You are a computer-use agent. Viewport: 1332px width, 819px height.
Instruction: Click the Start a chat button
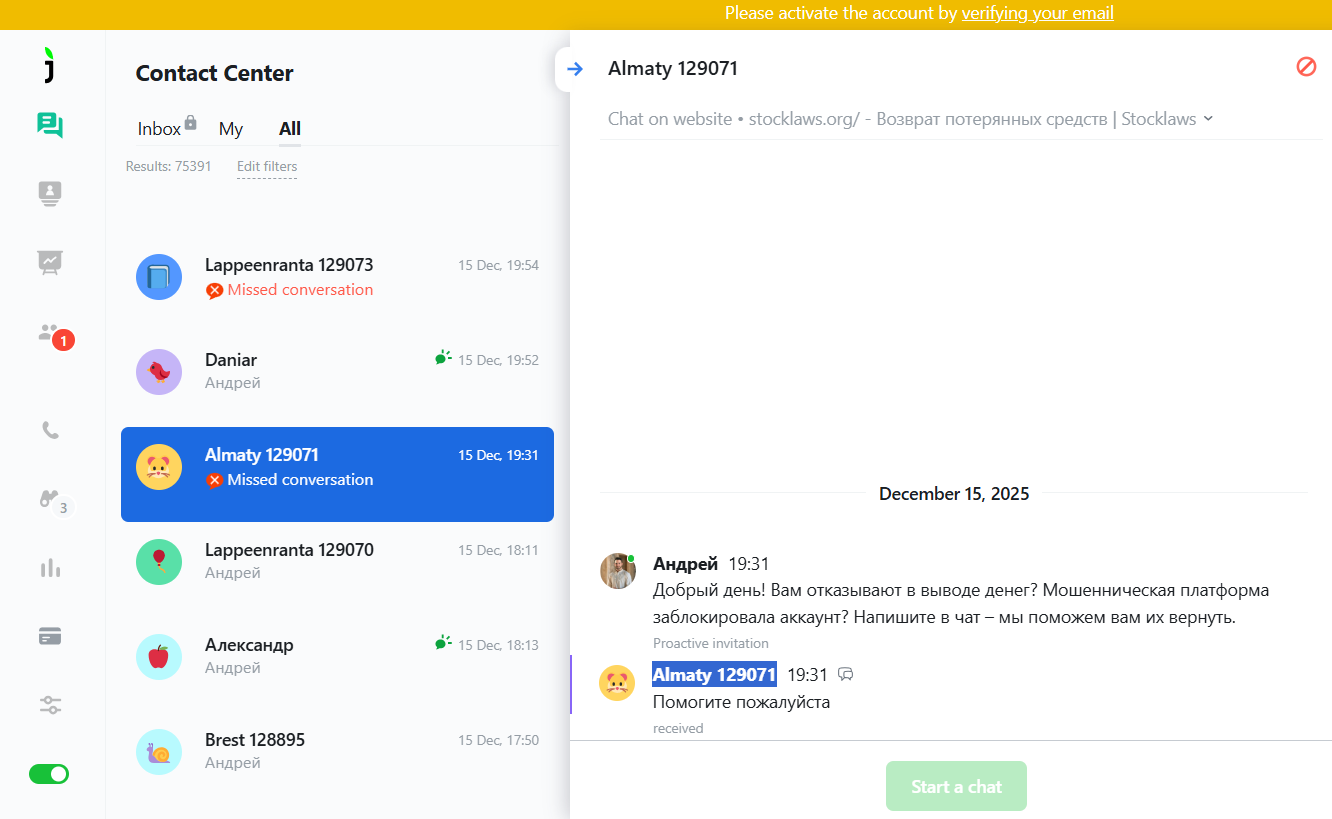[956, 786]
